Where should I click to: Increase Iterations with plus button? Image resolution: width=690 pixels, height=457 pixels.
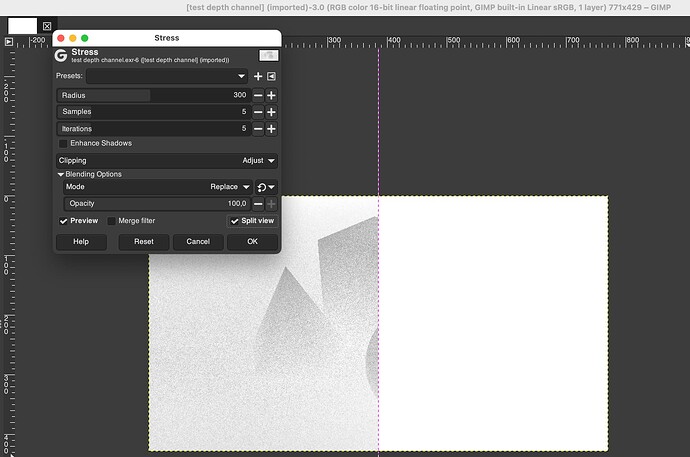coord(272,129)
